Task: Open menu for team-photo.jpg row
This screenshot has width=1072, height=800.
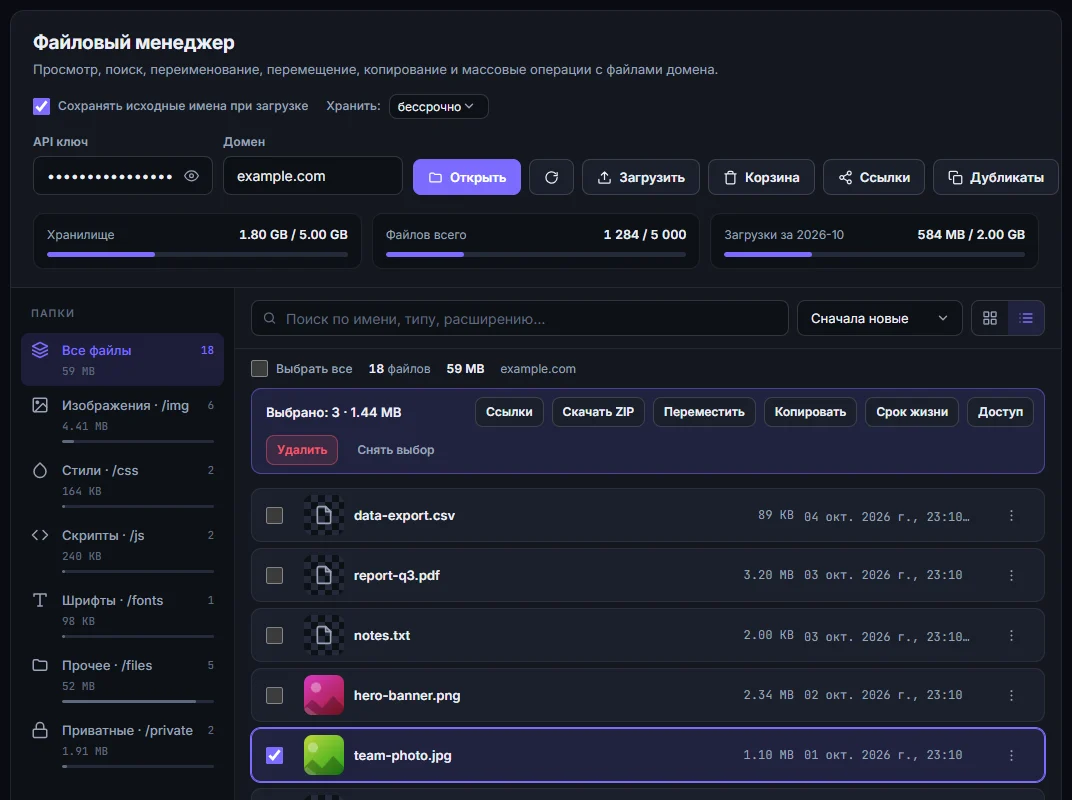Action: point(1011,756)
